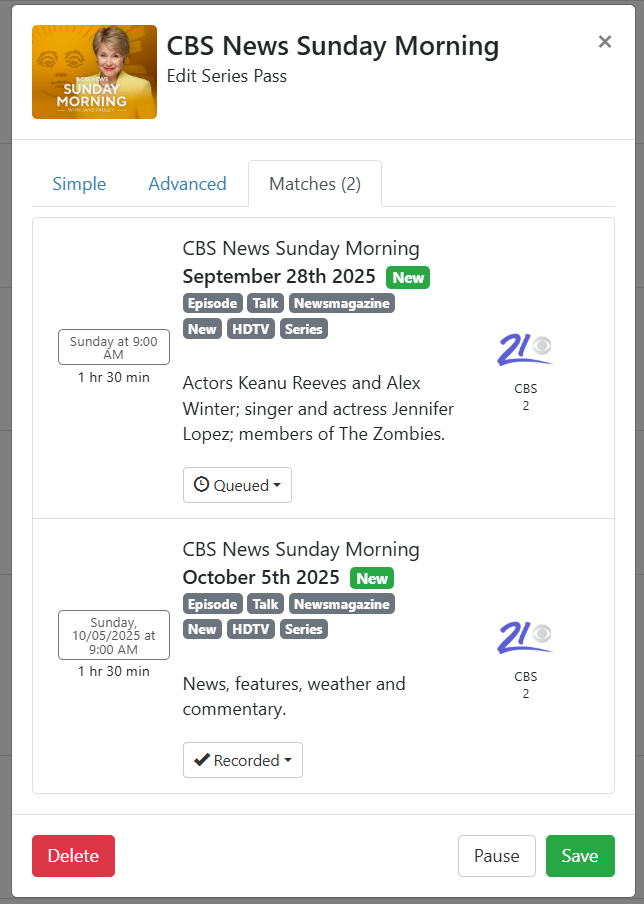The height and width of the screenshot is (904, 644).
Task: Switch to the Simple tab
Action: pos(79,184)
